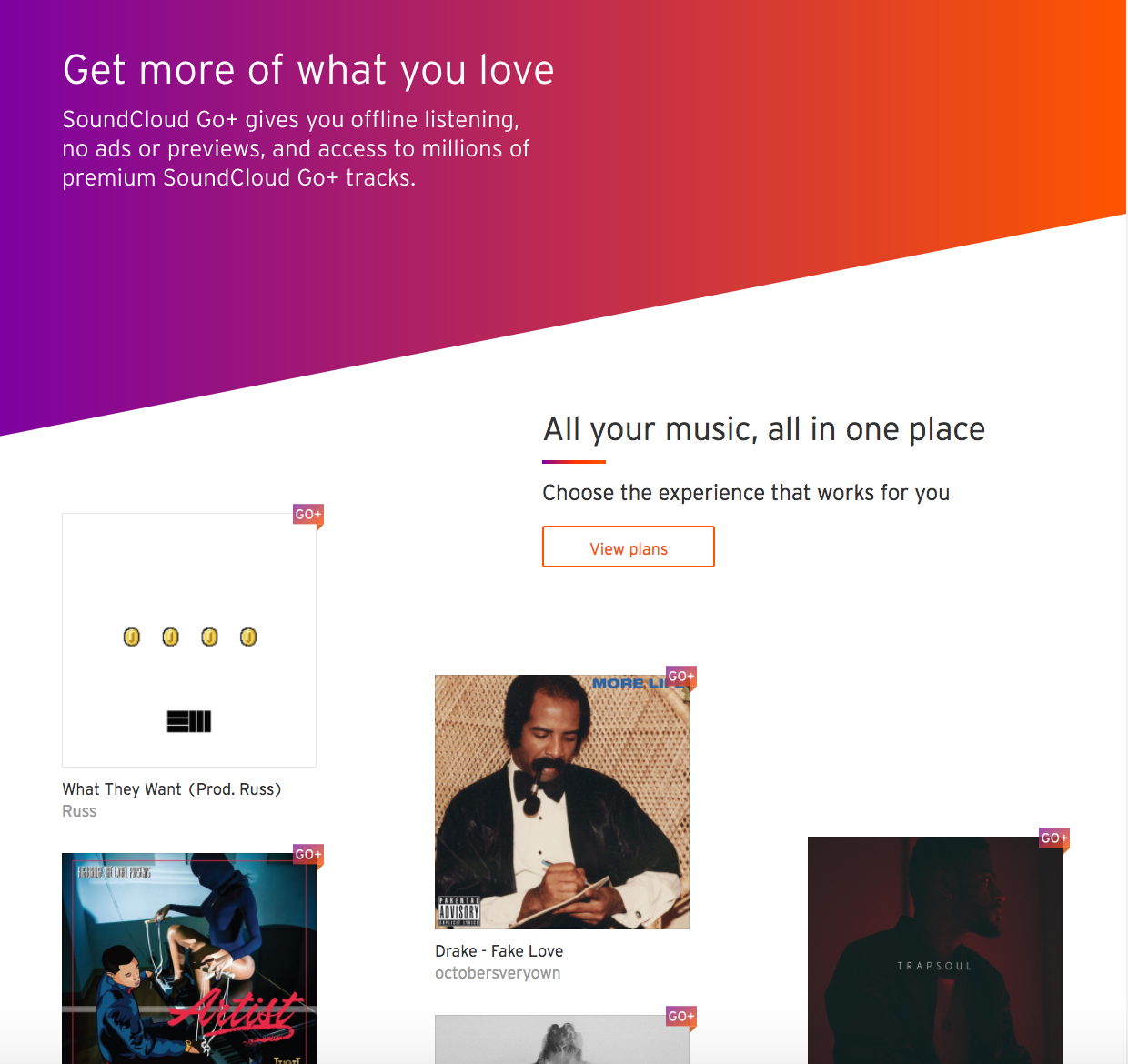
Task: Click the GO+ badge on Drake Fake Love artwork
Action: click(x=681, y=678)
